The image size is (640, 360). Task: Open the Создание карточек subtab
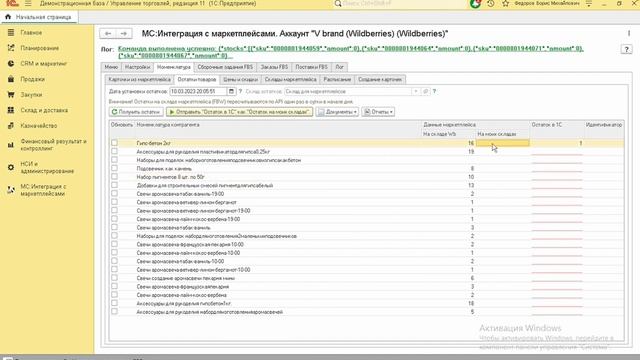pos(380,80)
